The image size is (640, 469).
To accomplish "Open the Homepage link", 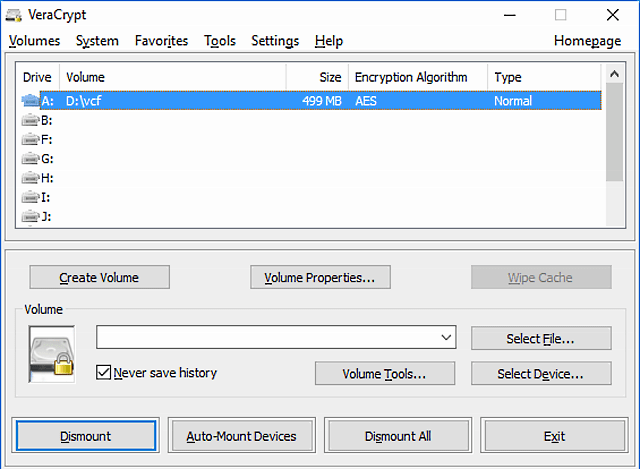I will pos(587,41).
